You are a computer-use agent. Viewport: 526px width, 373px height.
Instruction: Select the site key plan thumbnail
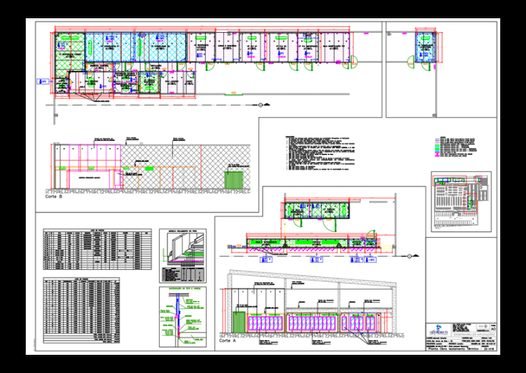point(461,202)
